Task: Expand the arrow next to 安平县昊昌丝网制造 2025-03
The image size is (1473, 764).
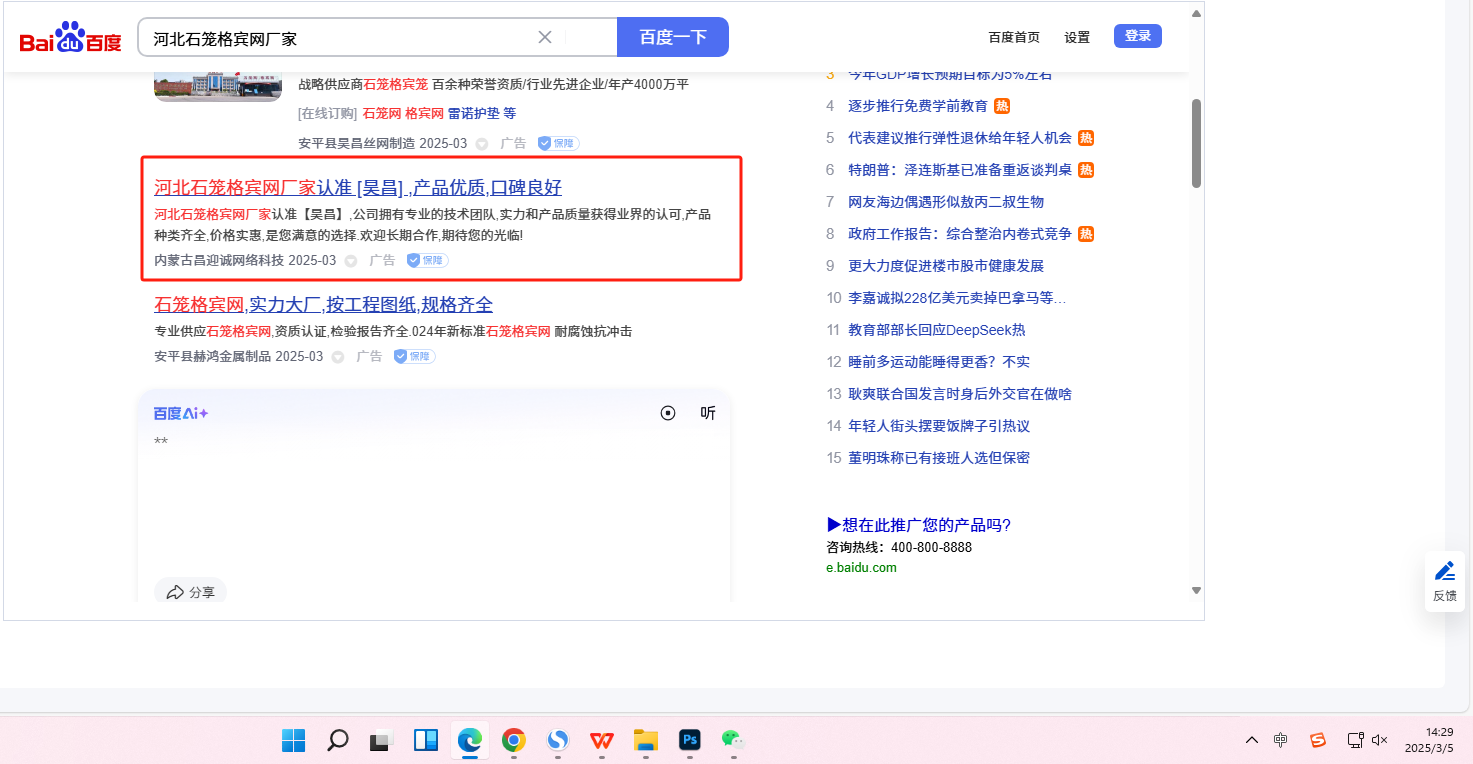Action: (481, 144)
